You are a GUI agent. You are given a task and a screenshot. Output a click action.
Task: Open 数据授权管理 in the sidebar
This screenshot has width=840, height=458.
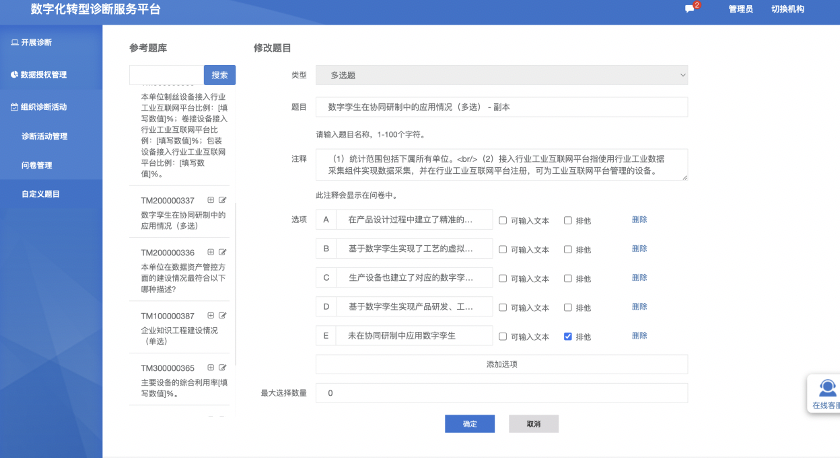[x=39, y=74]
